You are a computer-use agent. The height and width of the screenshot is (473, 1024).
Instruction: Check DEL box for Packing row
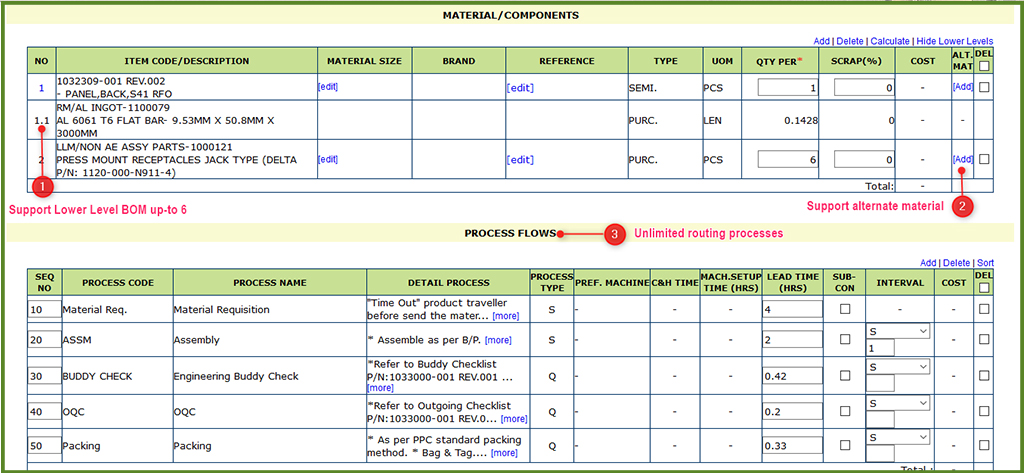[x=984, y=446]
